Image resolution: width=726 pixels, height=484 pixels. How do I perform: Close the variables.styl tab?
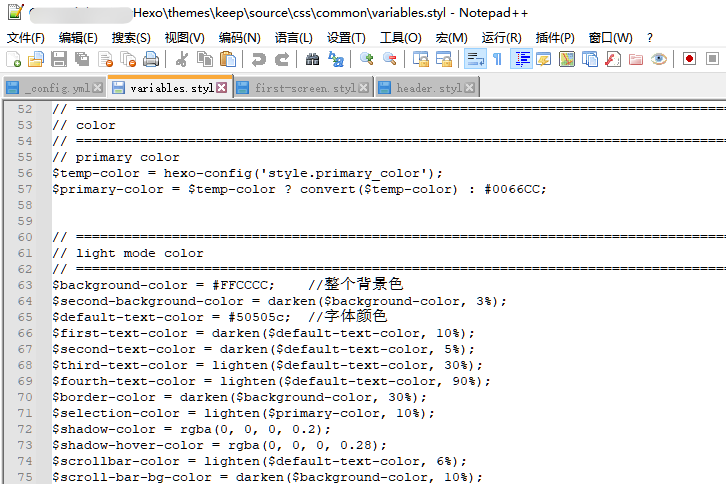point(222,88)
